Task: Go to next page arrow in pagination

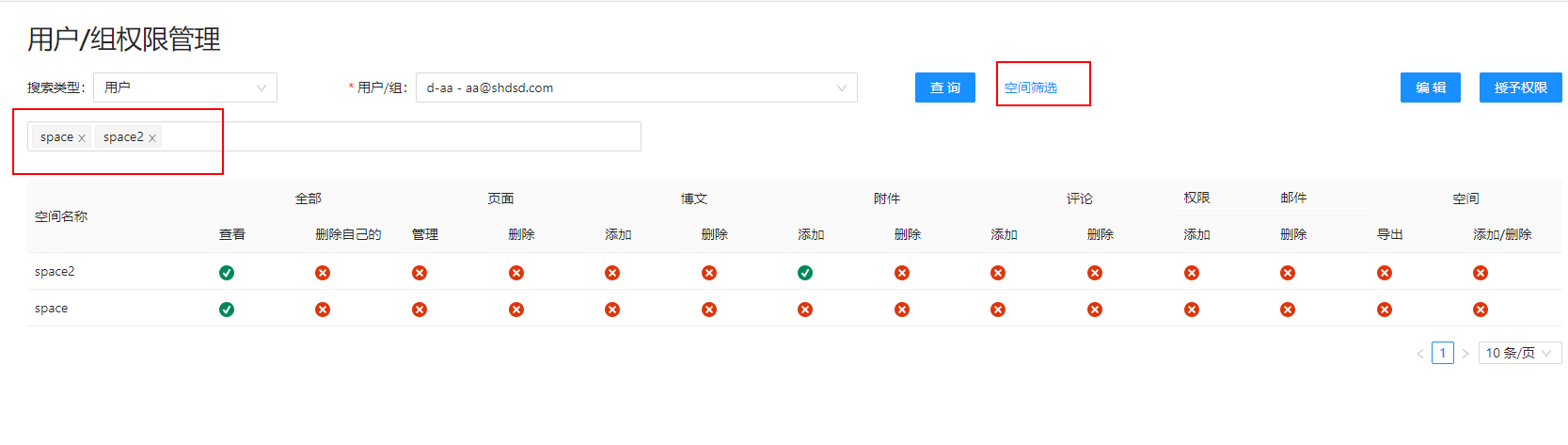Action: coord(1465,354)
